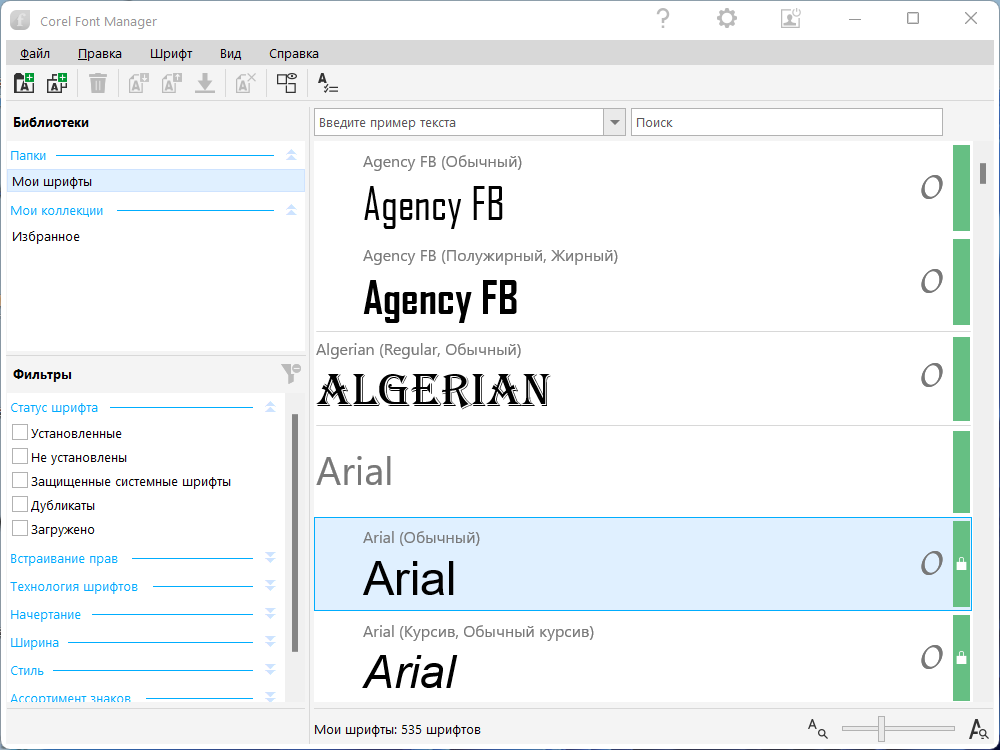Click the filters panel scrollbar
This screenshot has height=750, width=1000.
pyautogui.click(x=295, y=533)
